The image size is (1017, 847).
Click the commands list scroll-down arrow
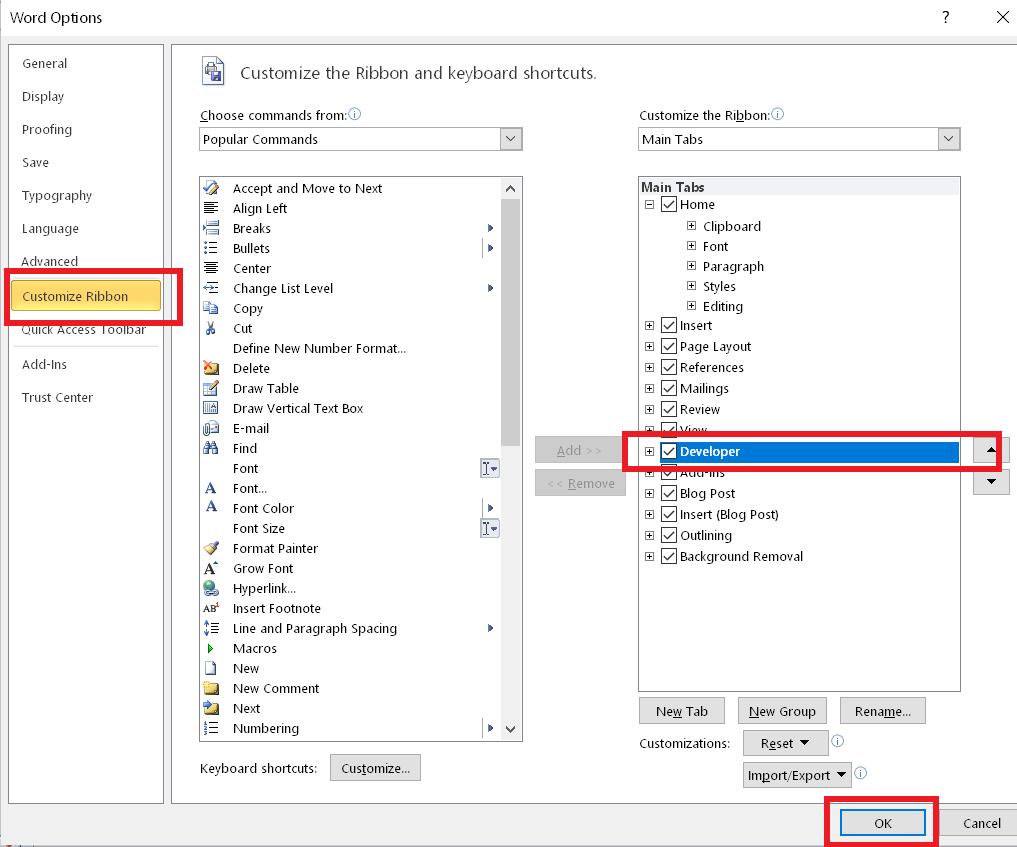510,729
